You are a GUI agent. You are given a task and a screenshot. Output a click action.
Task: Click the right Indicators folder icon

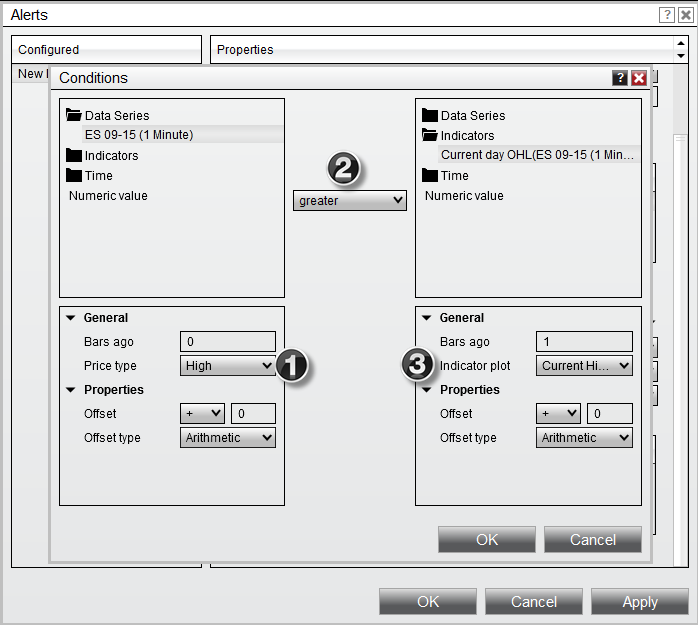(430, 136)
